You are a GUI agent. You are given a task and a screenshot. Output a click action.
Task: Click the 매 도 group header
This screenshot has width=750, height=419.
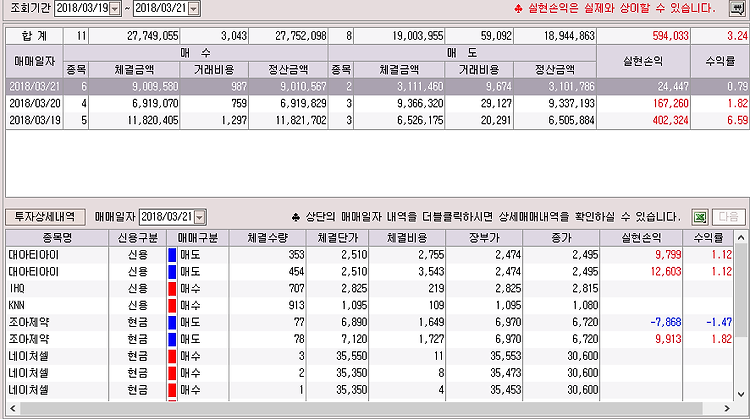(x=462, y=53)
